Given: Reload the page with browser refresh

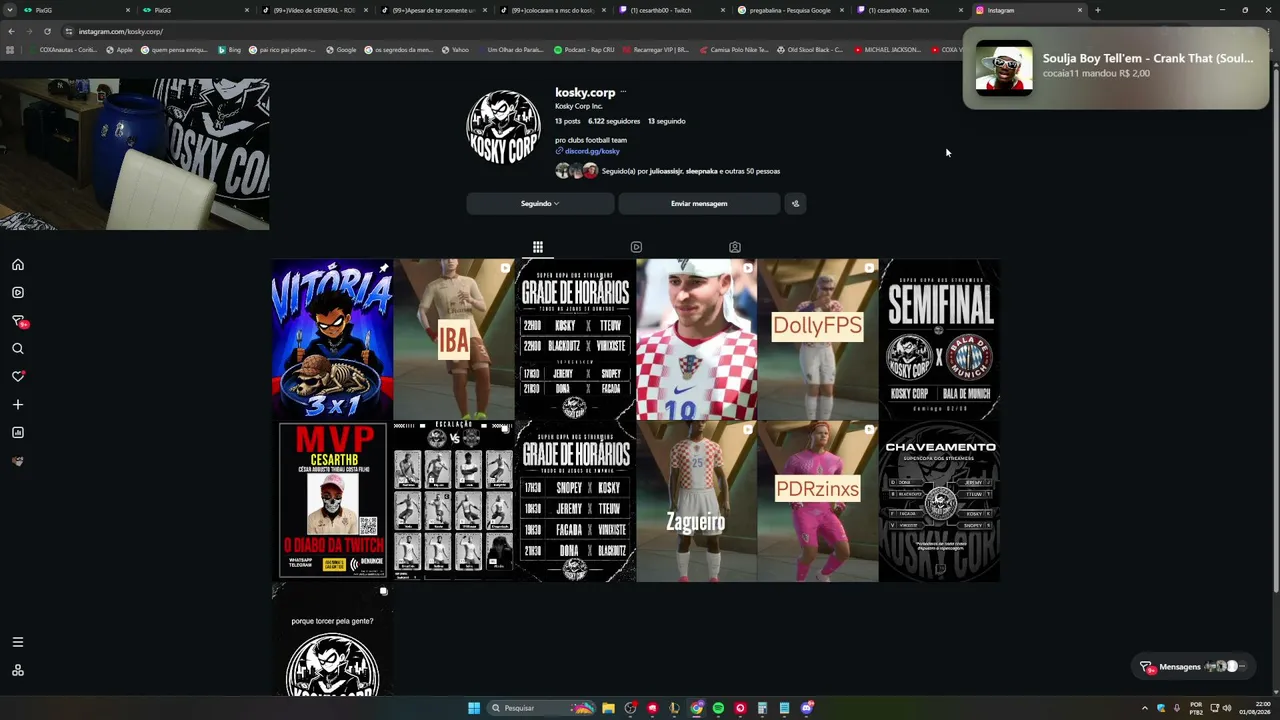Looking at the screenshot, I should tap(47, 31).
